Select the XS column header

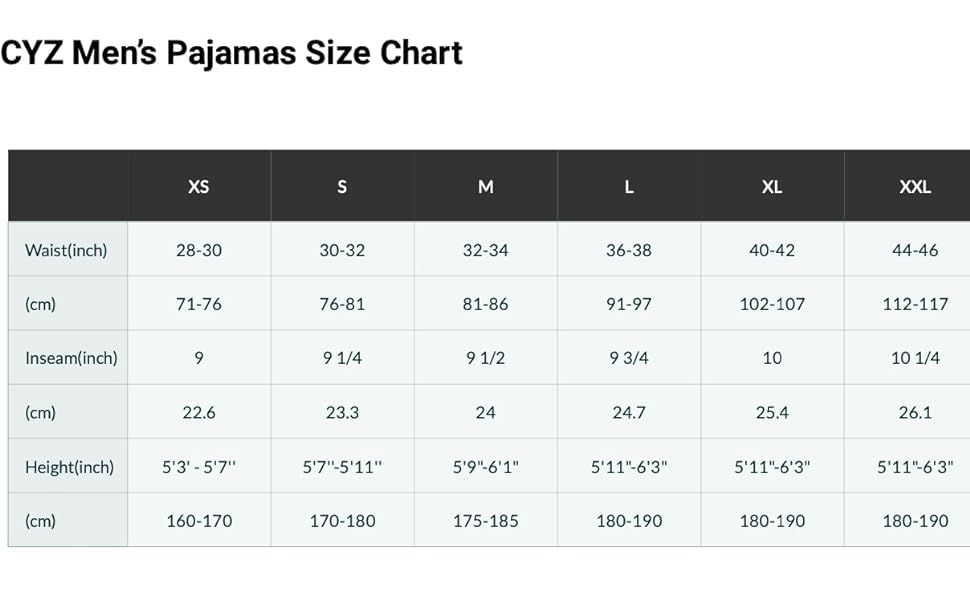tap(199, 187)
